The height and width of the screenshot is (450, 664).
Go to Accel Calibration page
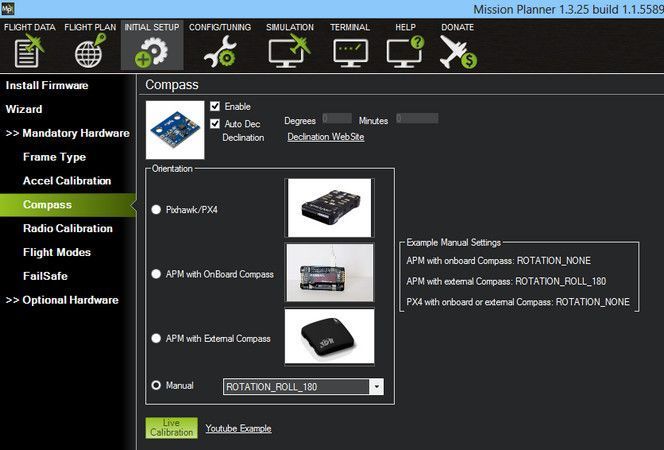point(67,181)
